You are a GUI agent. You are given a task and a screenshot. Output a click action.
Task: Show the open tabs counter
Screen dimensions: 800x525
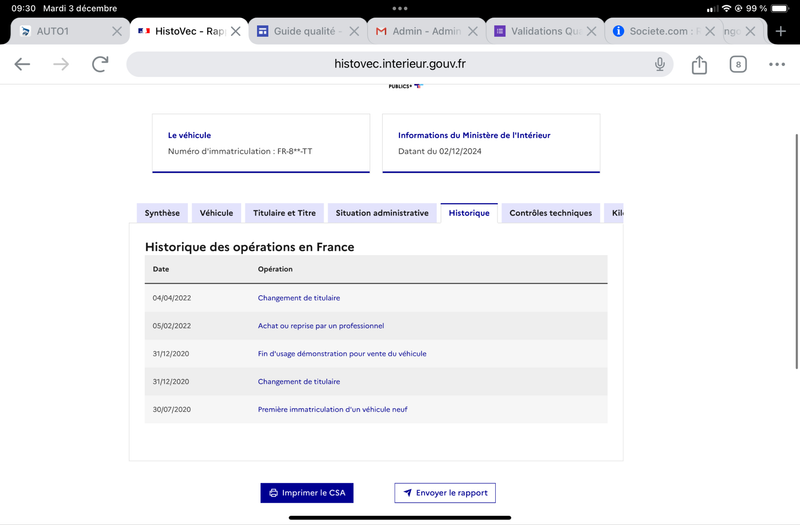[x=738, y=64]
